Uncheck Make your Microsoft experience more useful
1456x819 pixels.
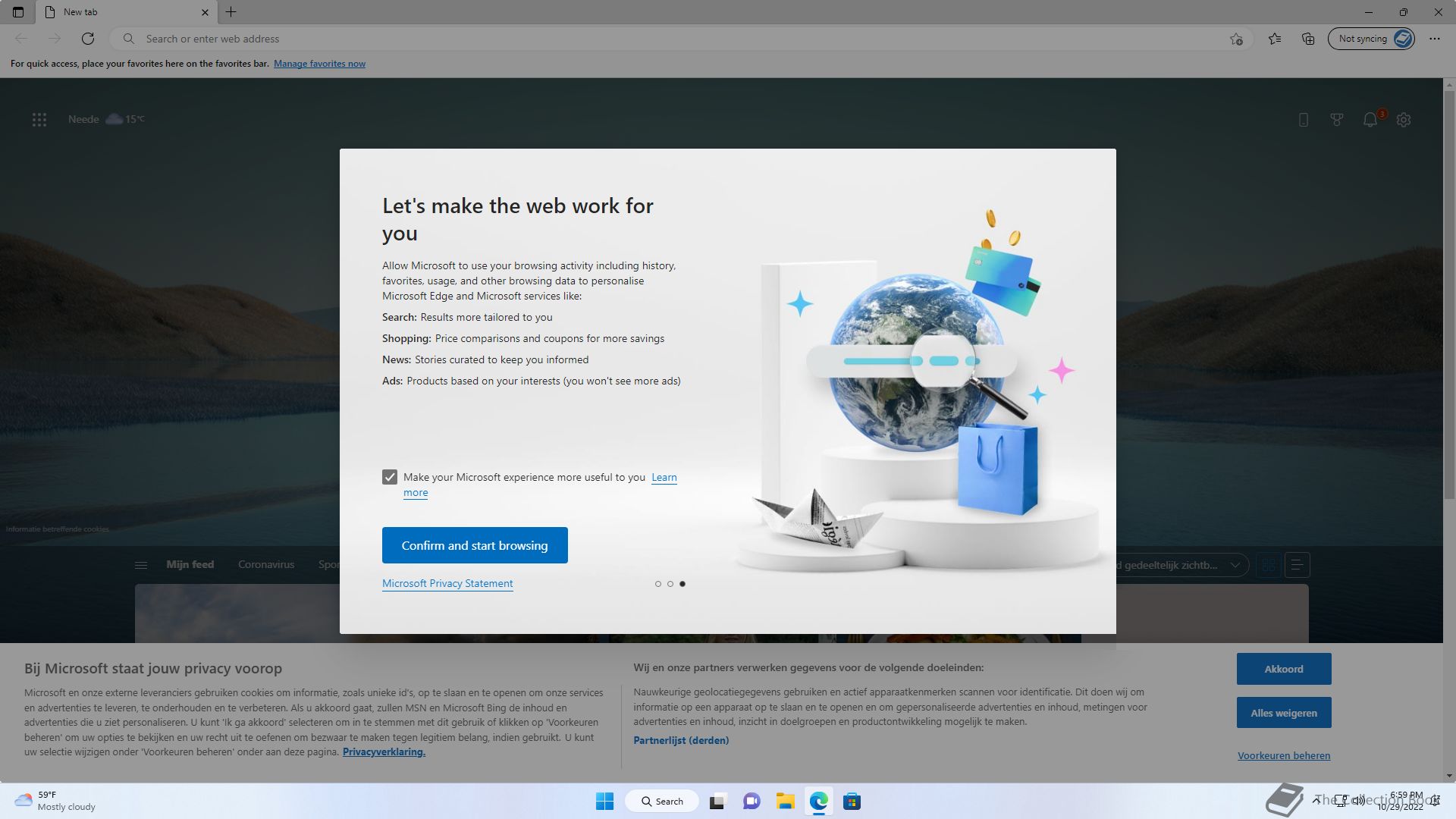point(390,477)
